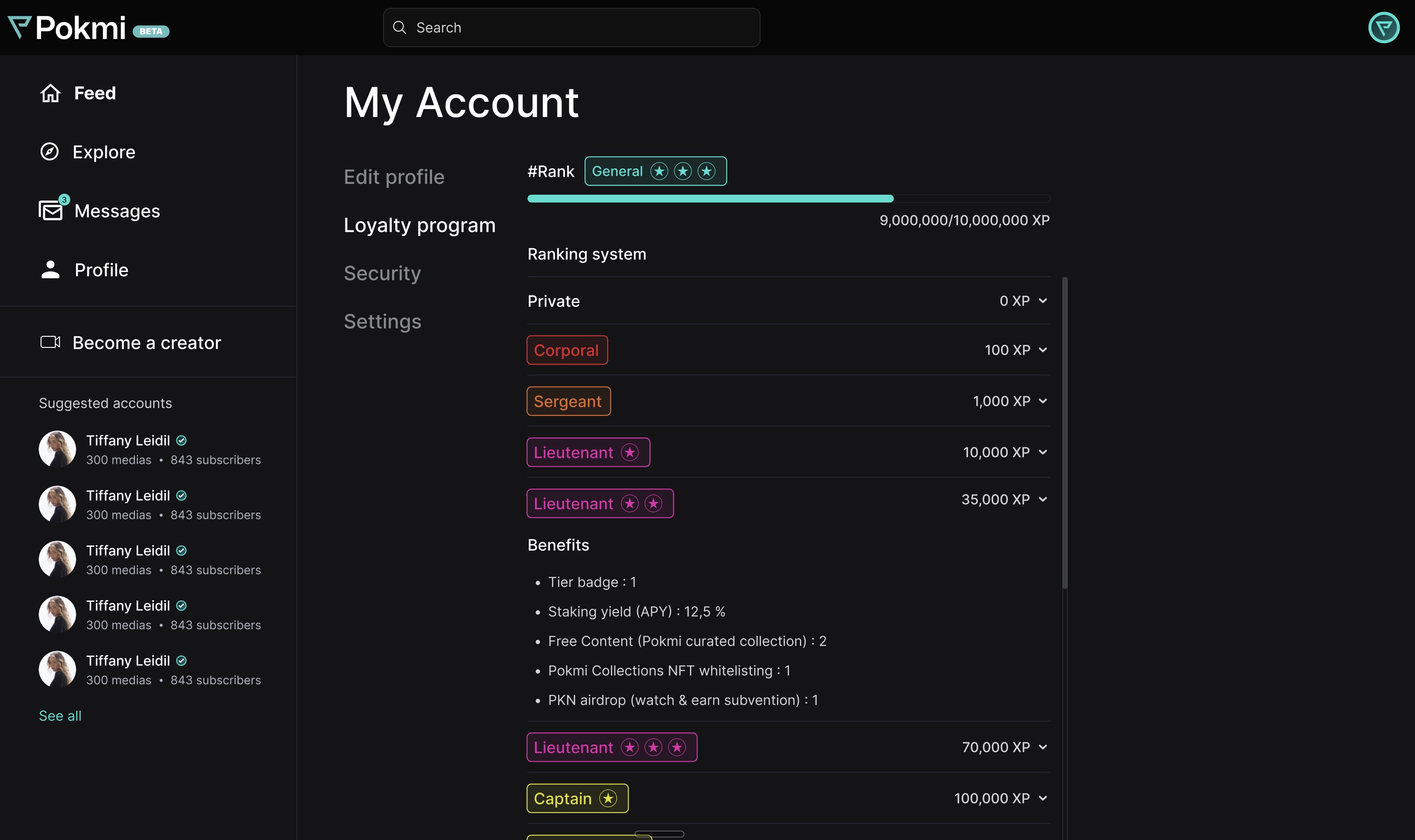The height and width of the screenshot is (840, 1415).
Task: Open the Feed menu item
Action: coord(78,93)
